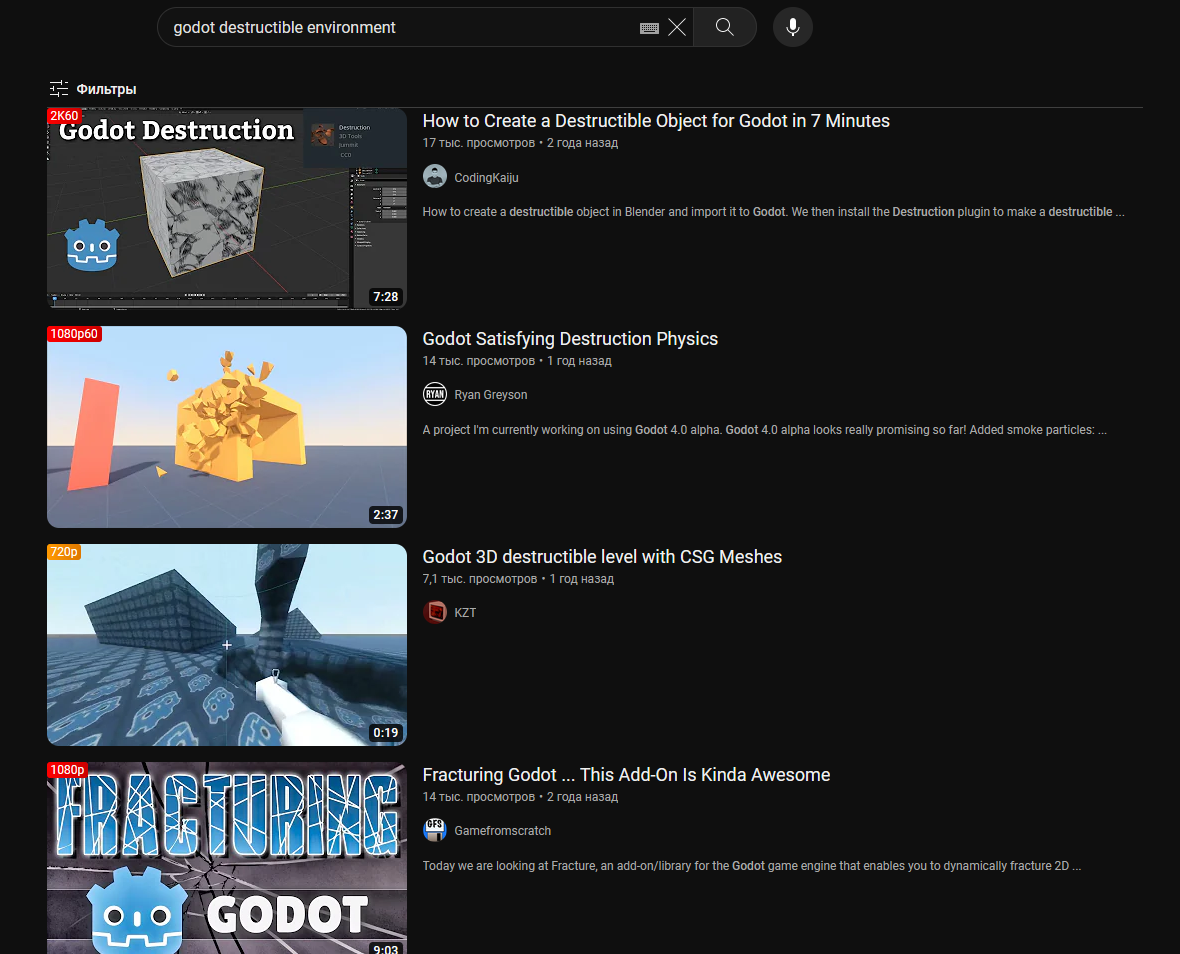
Task: Click the 0:19 duration label
Action: (385, 733)
